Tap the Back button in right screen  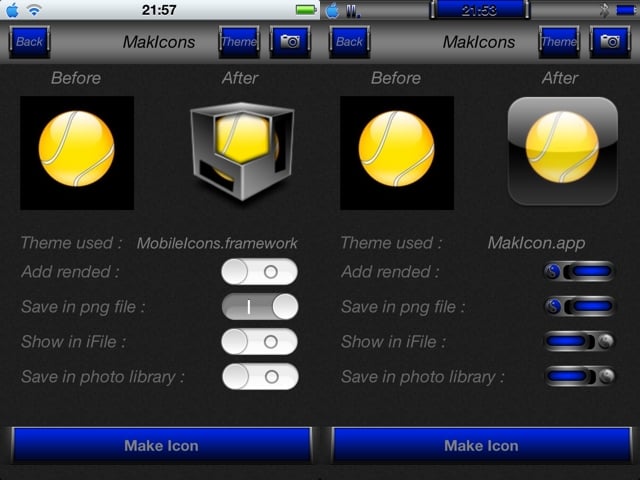click(349, 42)
